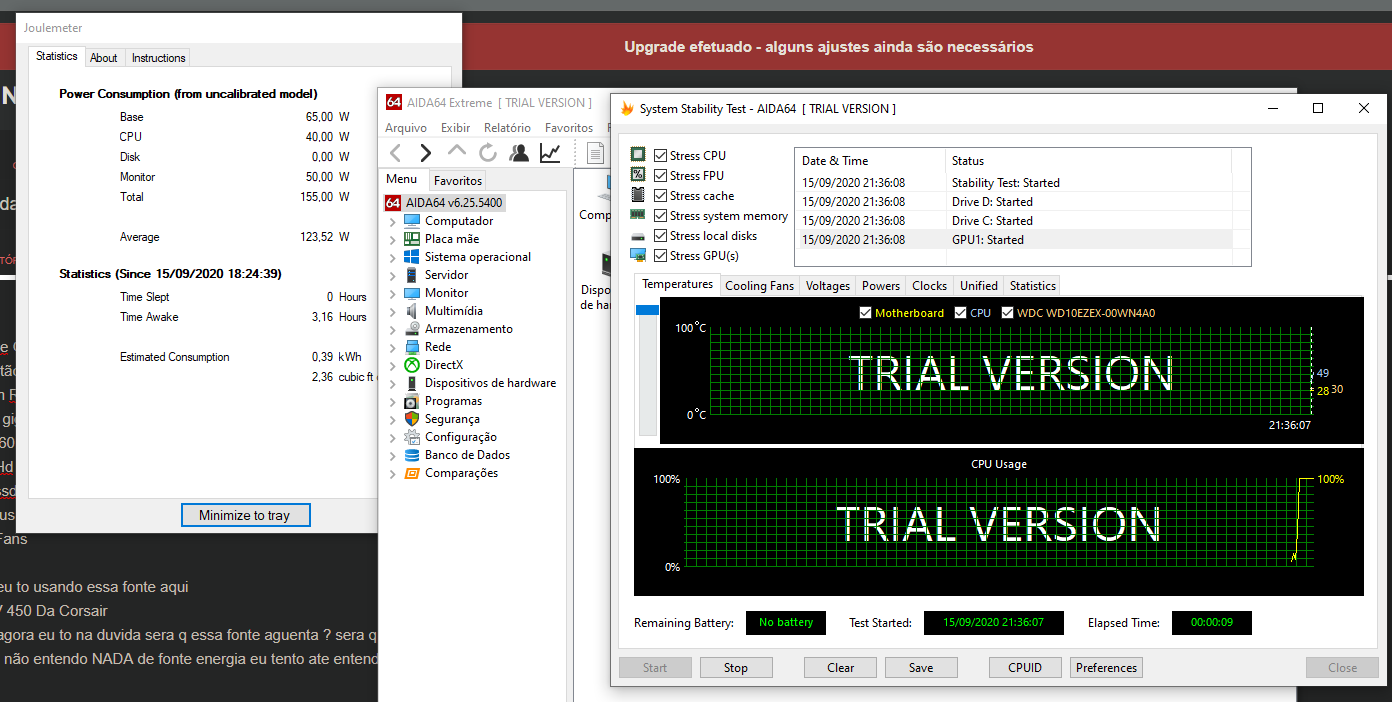Click the Banco de Dados icon
The image size is (1392, 702).
[412, 455]
